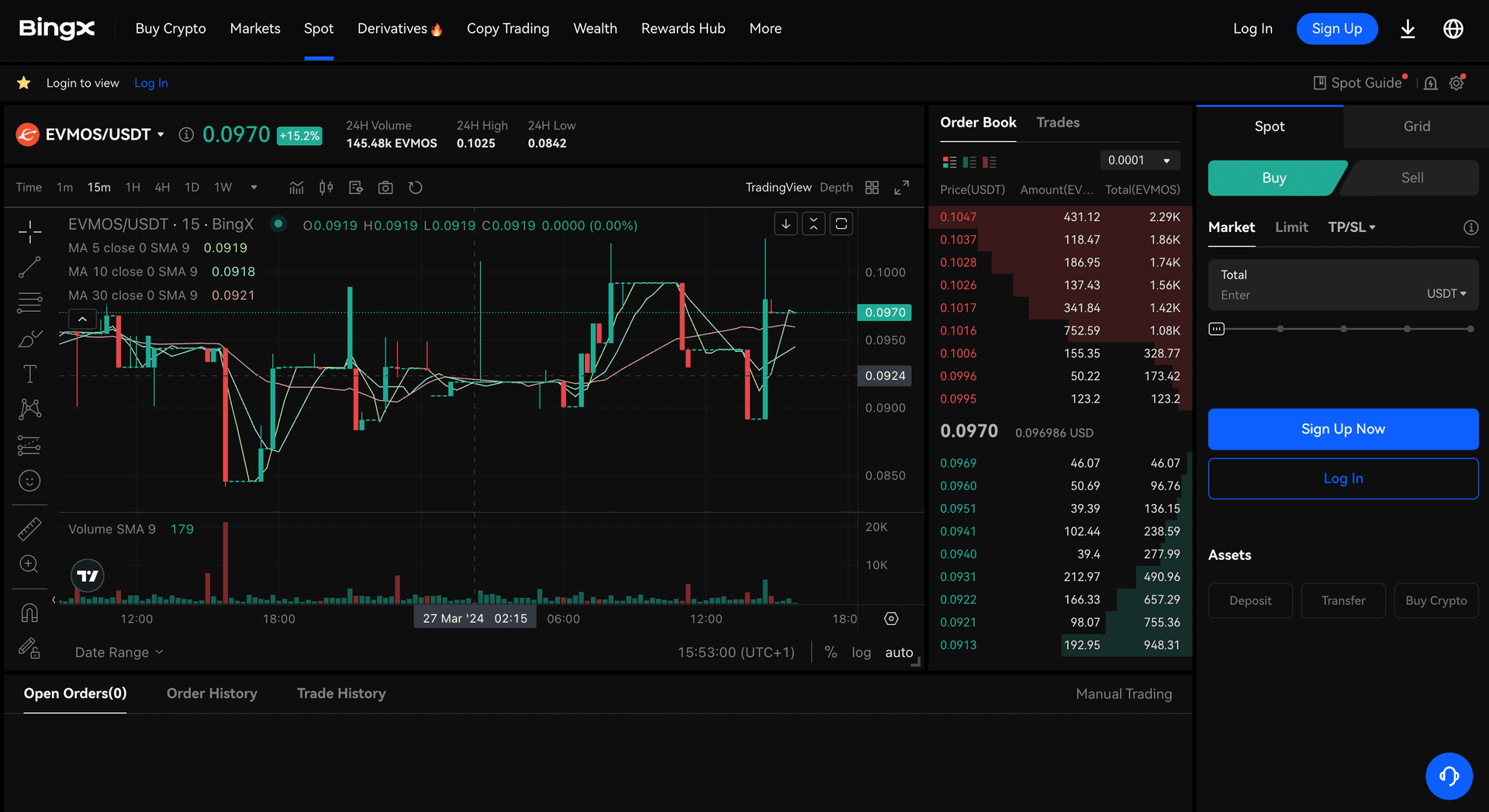The height and width of the screenshot is (812, 1489).
Task: Expand the Date Range selector
Action: point(119,652)
